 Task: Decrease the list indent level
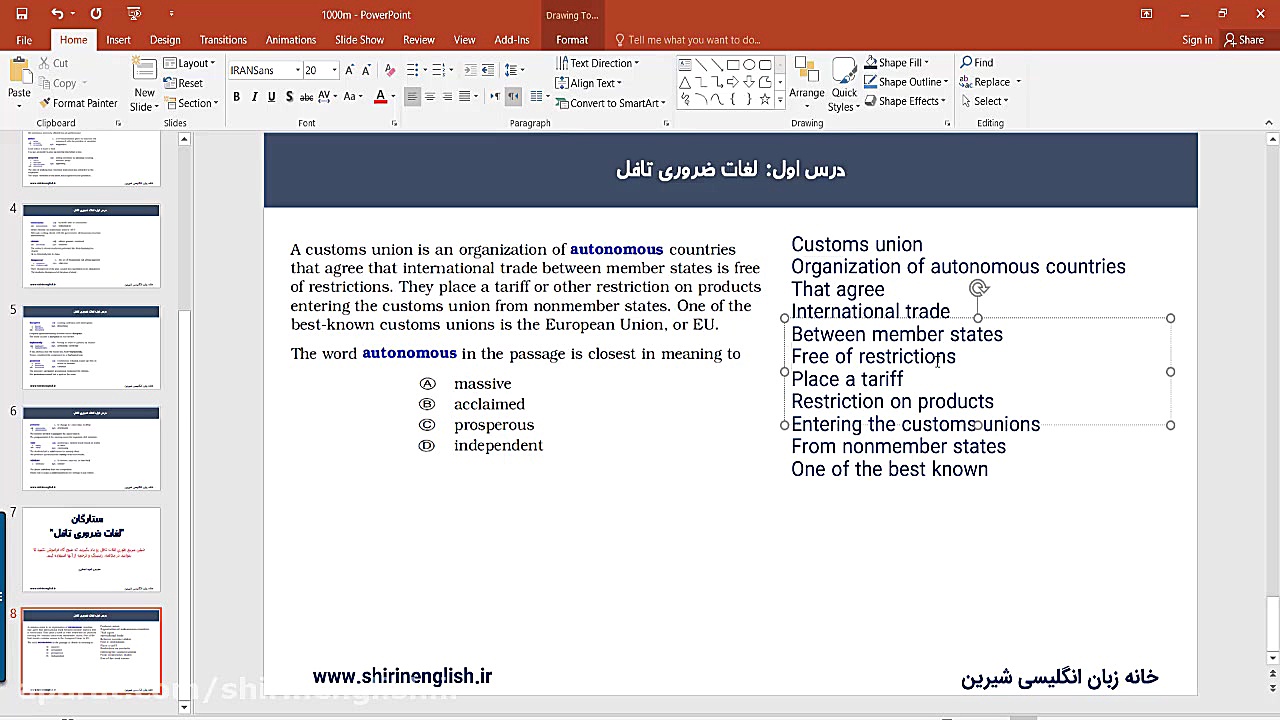pos(470,70)
